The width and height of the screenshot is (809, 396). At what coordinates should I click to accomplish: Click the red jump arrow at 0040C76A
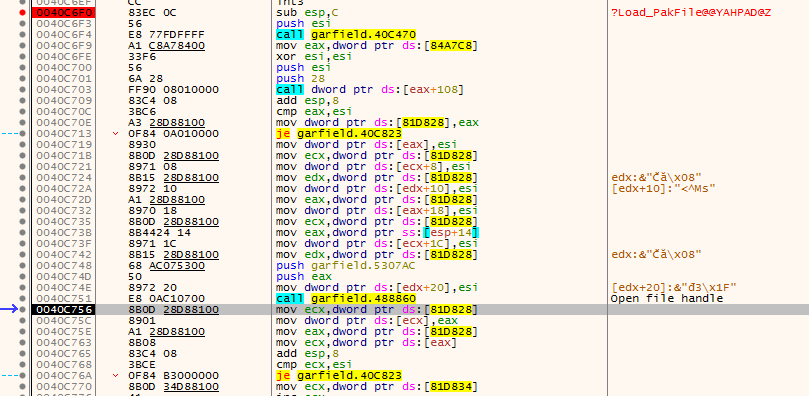coord(115,375)
